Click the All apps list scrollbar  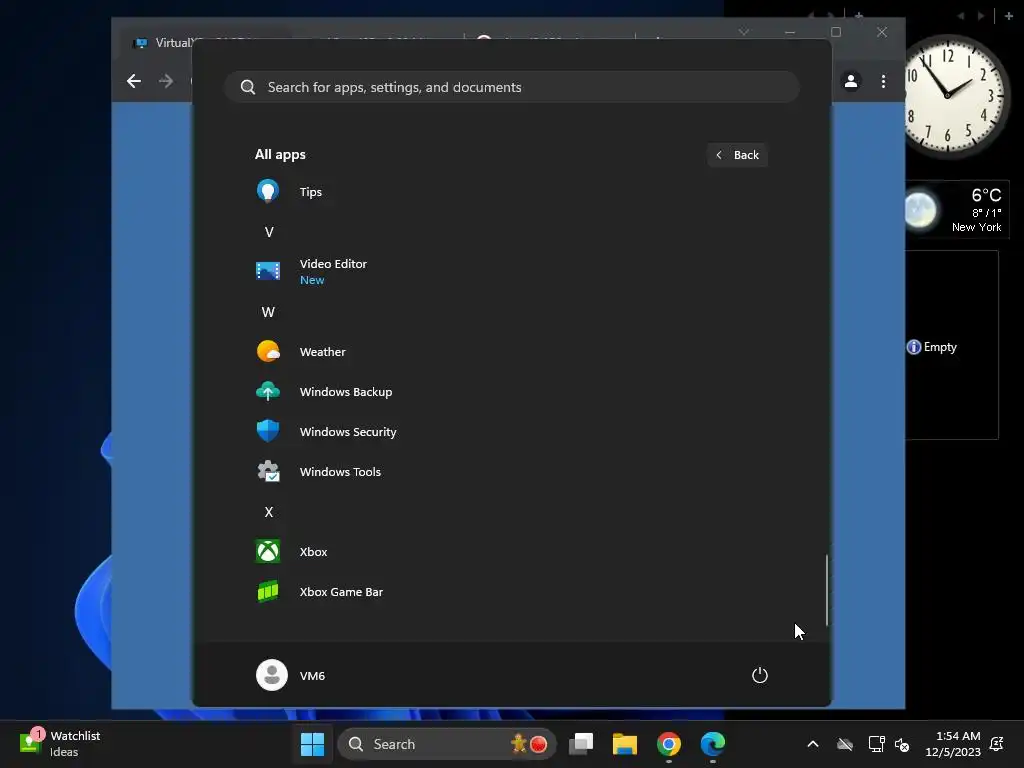click(x=827, y=590)
